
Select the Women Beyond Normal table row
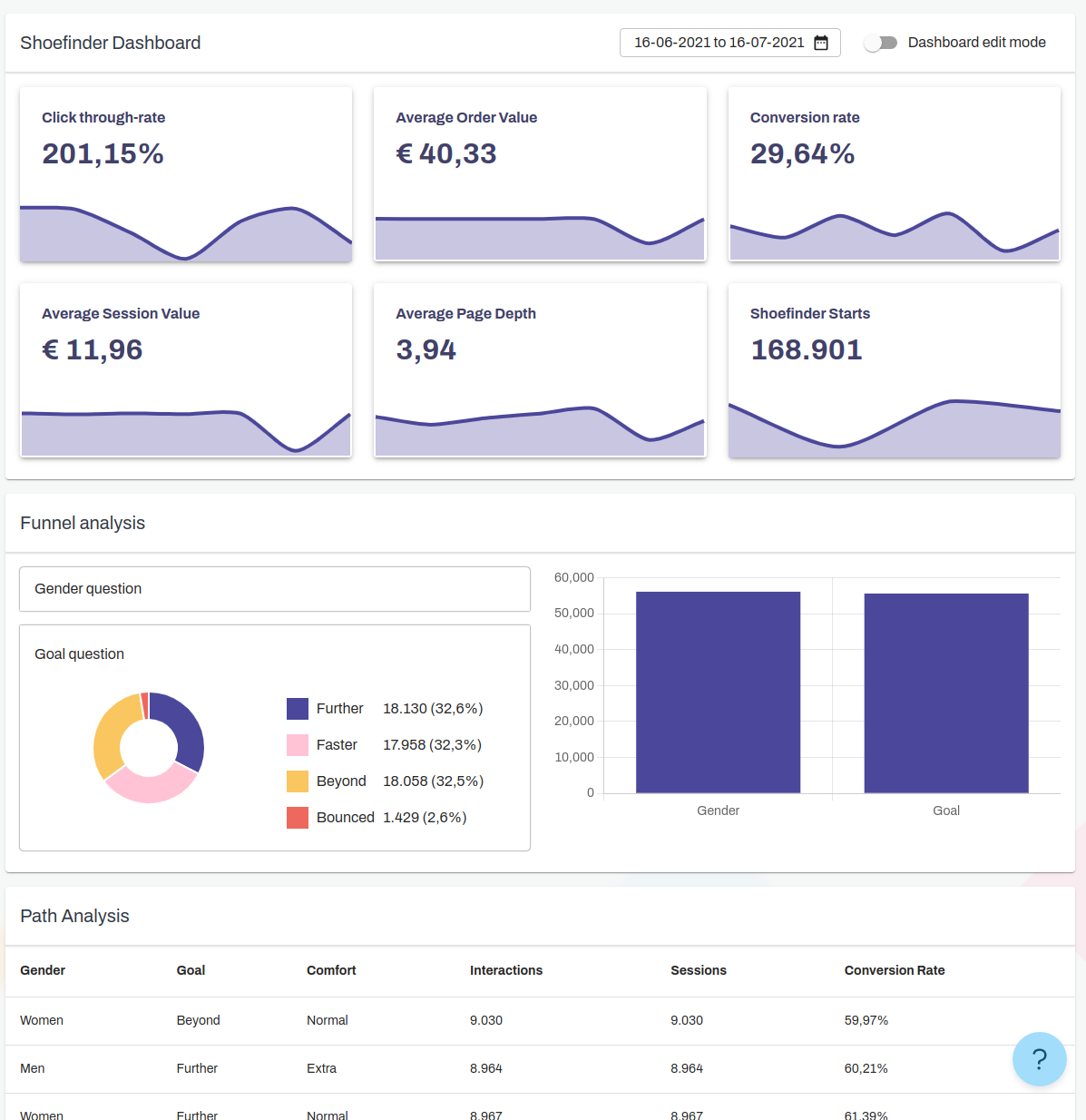540,1020
